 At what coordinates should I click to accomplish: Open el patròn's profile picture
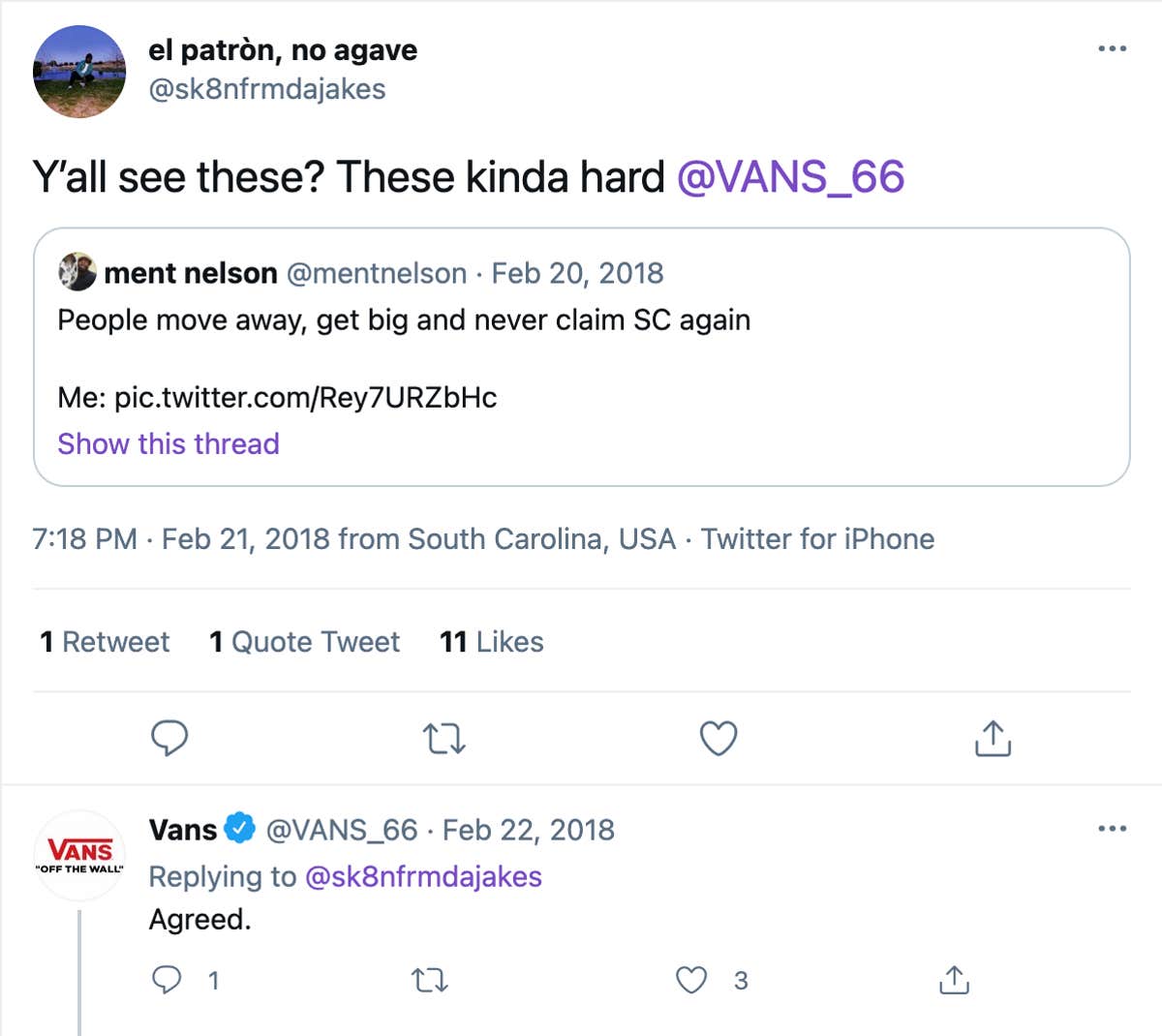coord(79,72)
